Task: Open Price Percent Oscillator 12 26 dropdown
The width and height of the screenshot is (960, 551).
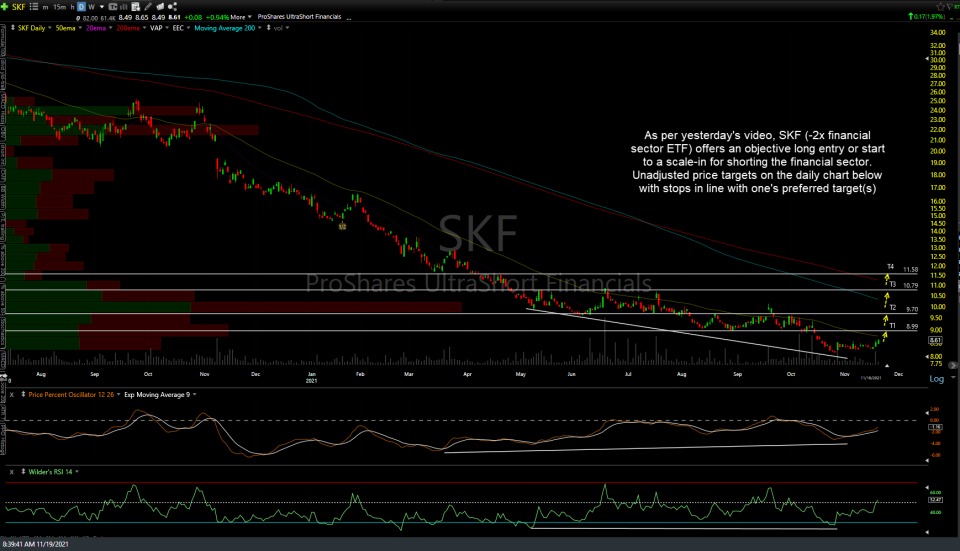Action: click(x=118, y=394)
